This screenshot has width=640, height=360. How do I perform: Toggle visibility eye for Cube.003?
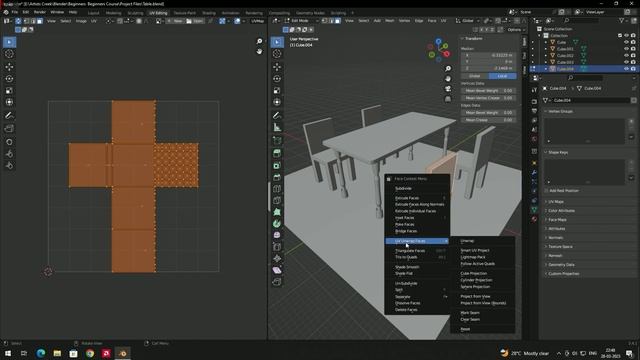(626, 62)
